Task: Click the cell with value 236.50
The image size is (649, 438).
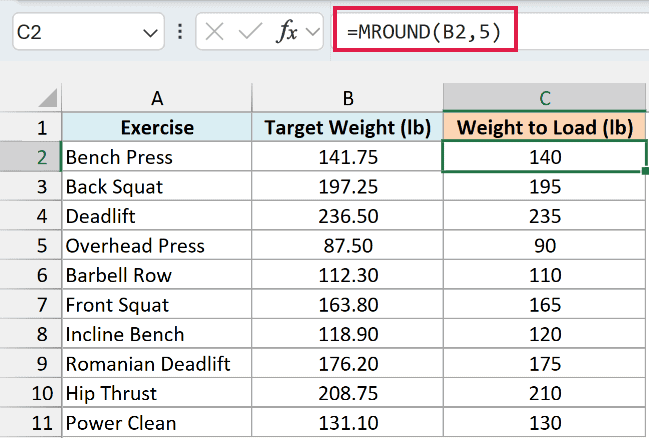Action: pyautogui.click(x=348, y=216)
